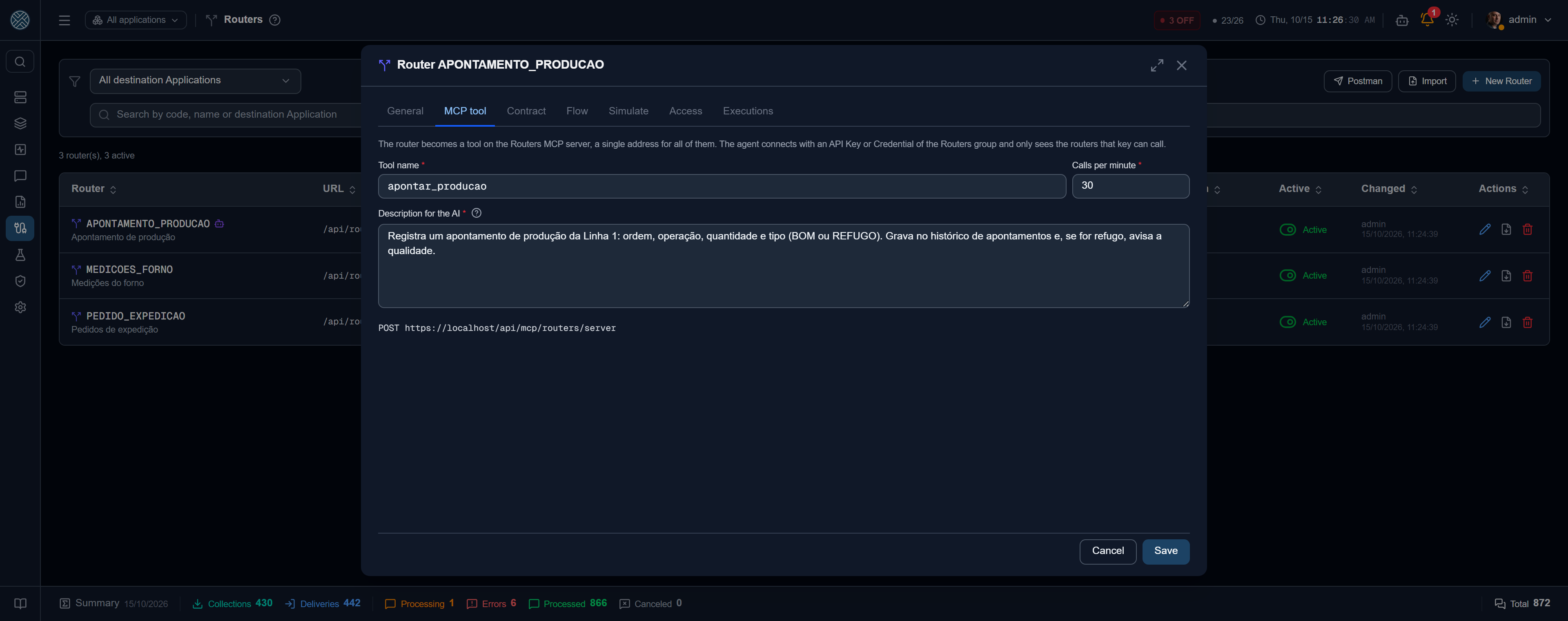Viewport: 1568px width, 621px height.
Task: Click Collections 430 in status bar
Action: [x=232, y=604]
